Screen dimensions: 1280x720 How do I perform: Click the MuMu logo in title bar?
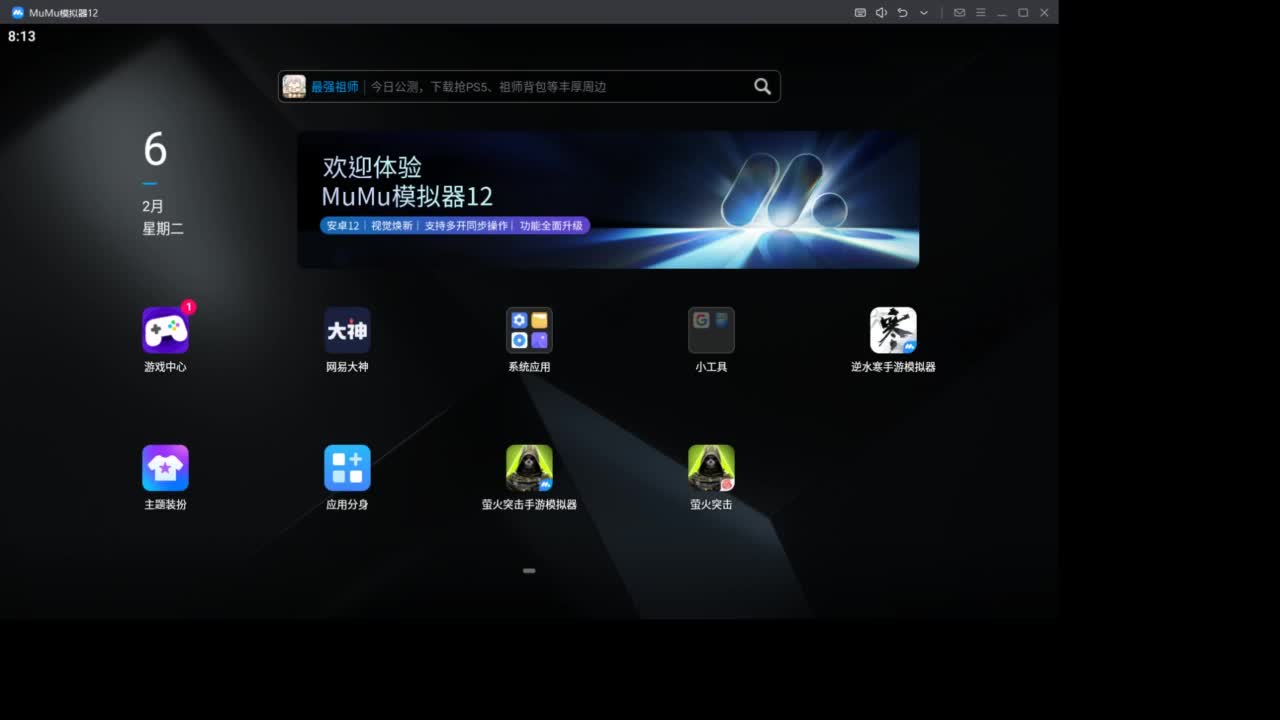[17, 12]
